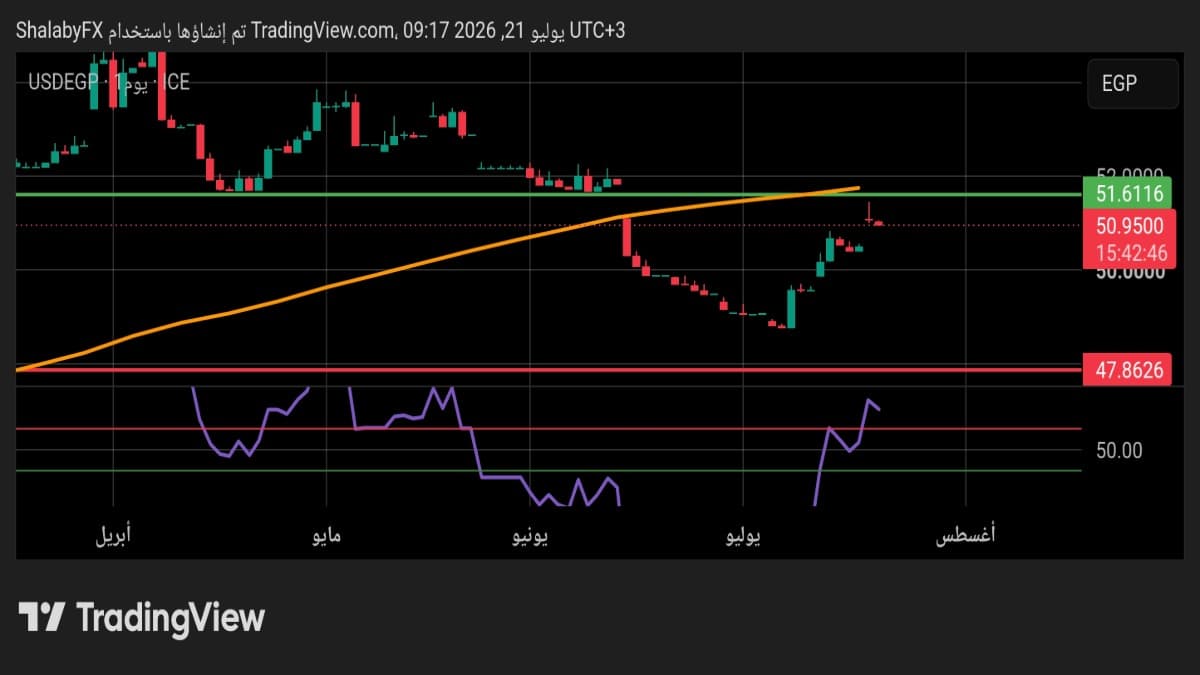This screenshot has width=1200, height=675.
Task: Click the 15:42:46 countdown timer label
Action: 1129,254
